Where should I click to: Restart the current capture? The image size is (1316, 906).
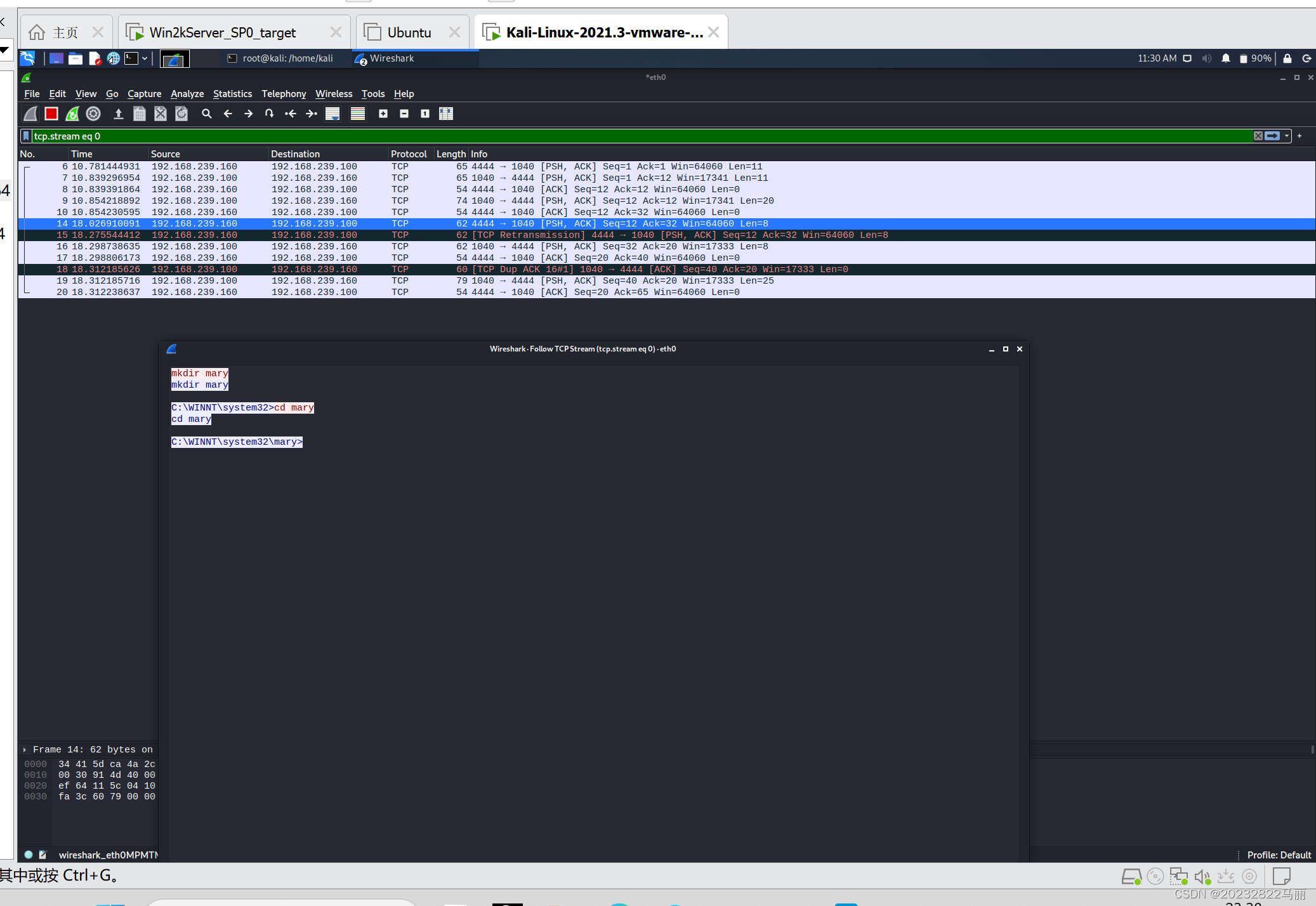click(72, 114)
